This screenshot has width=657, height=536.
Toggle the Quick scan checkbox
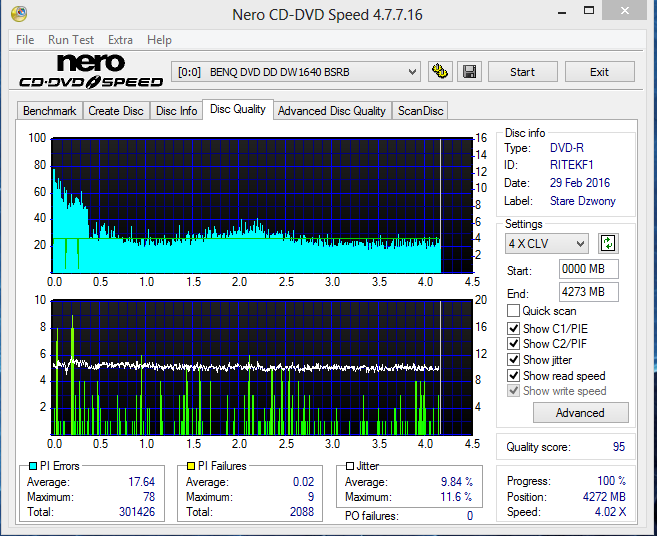point(513,311)
